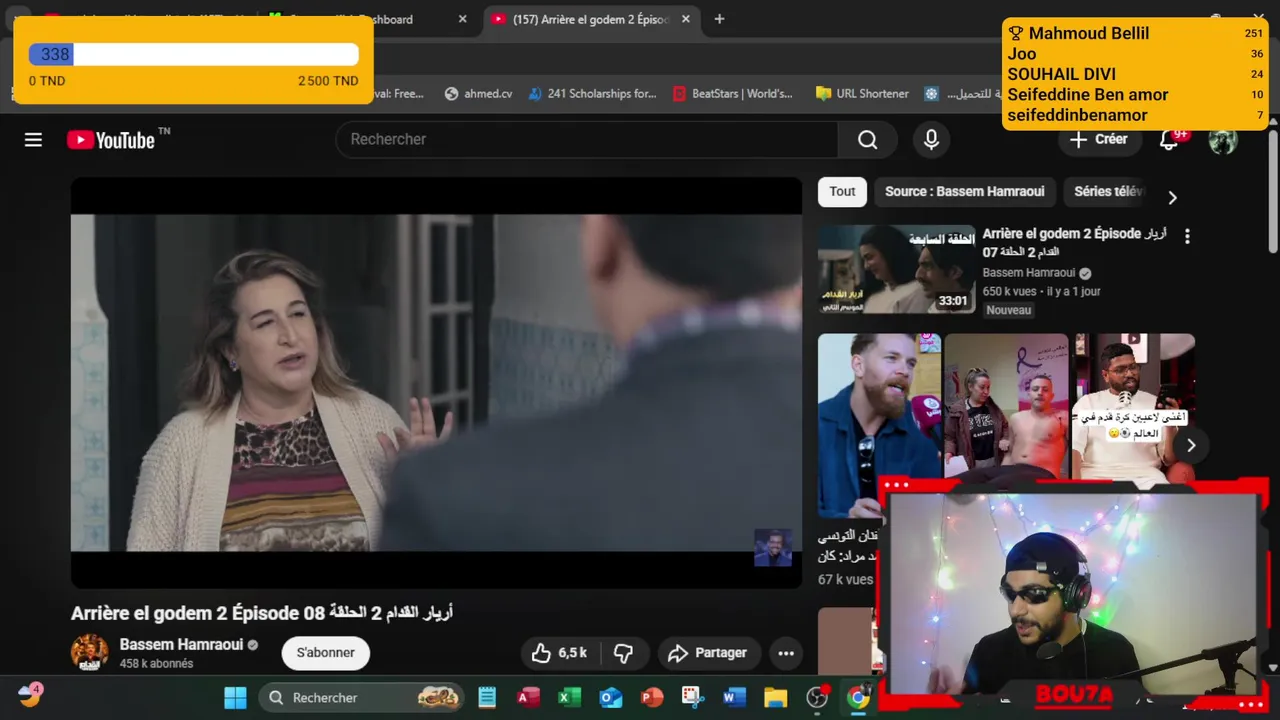Launch Outlook from the taskbar
This screenshot has width=1280, height=720.
(x=610, y=697)
